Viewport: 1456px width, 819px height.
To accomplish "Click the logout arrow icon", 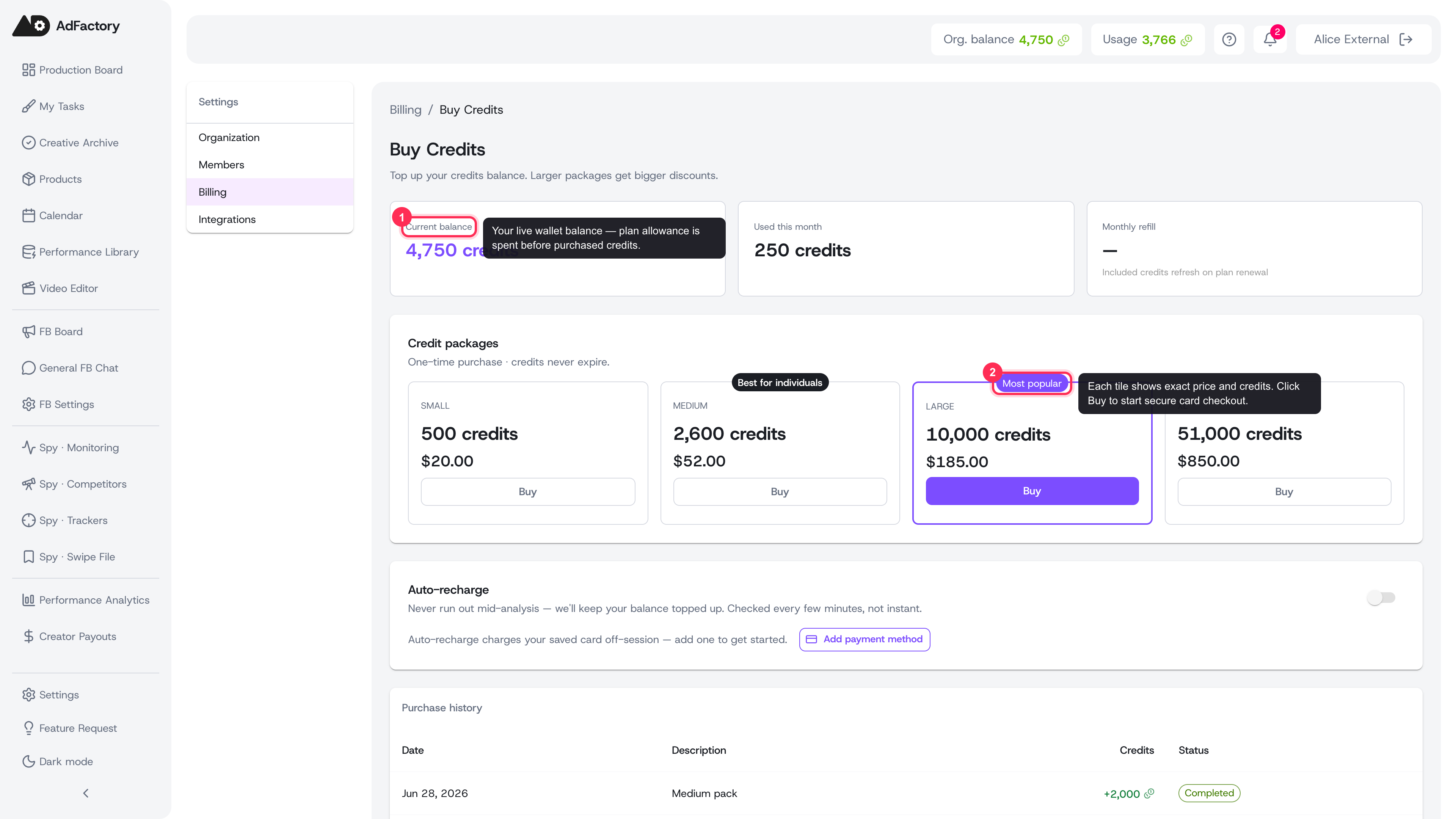I will tap(1406, 39).
